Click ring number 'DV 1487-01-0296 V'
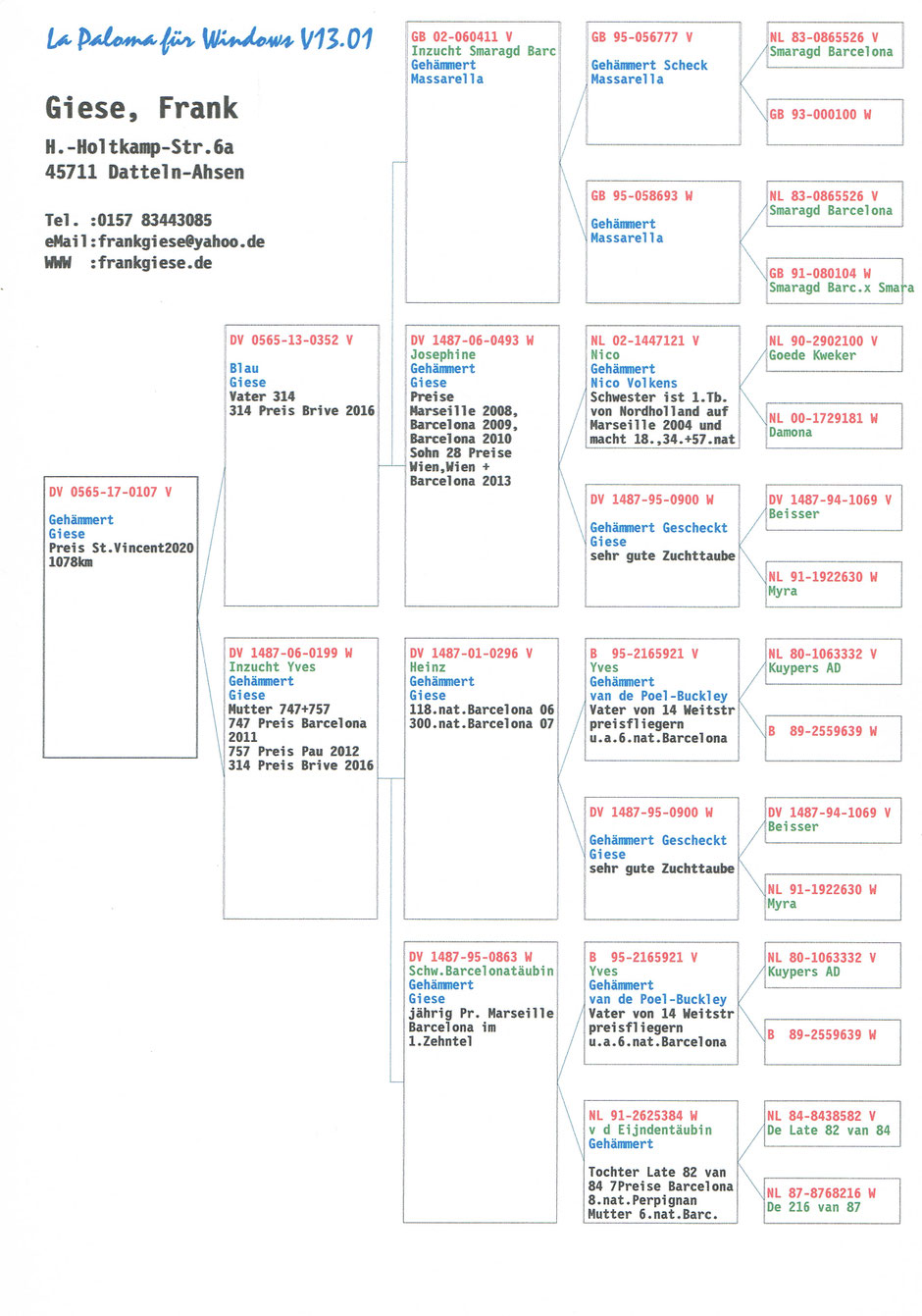Viewport: 922px width, 1316px height. click(x=471, y=653)
